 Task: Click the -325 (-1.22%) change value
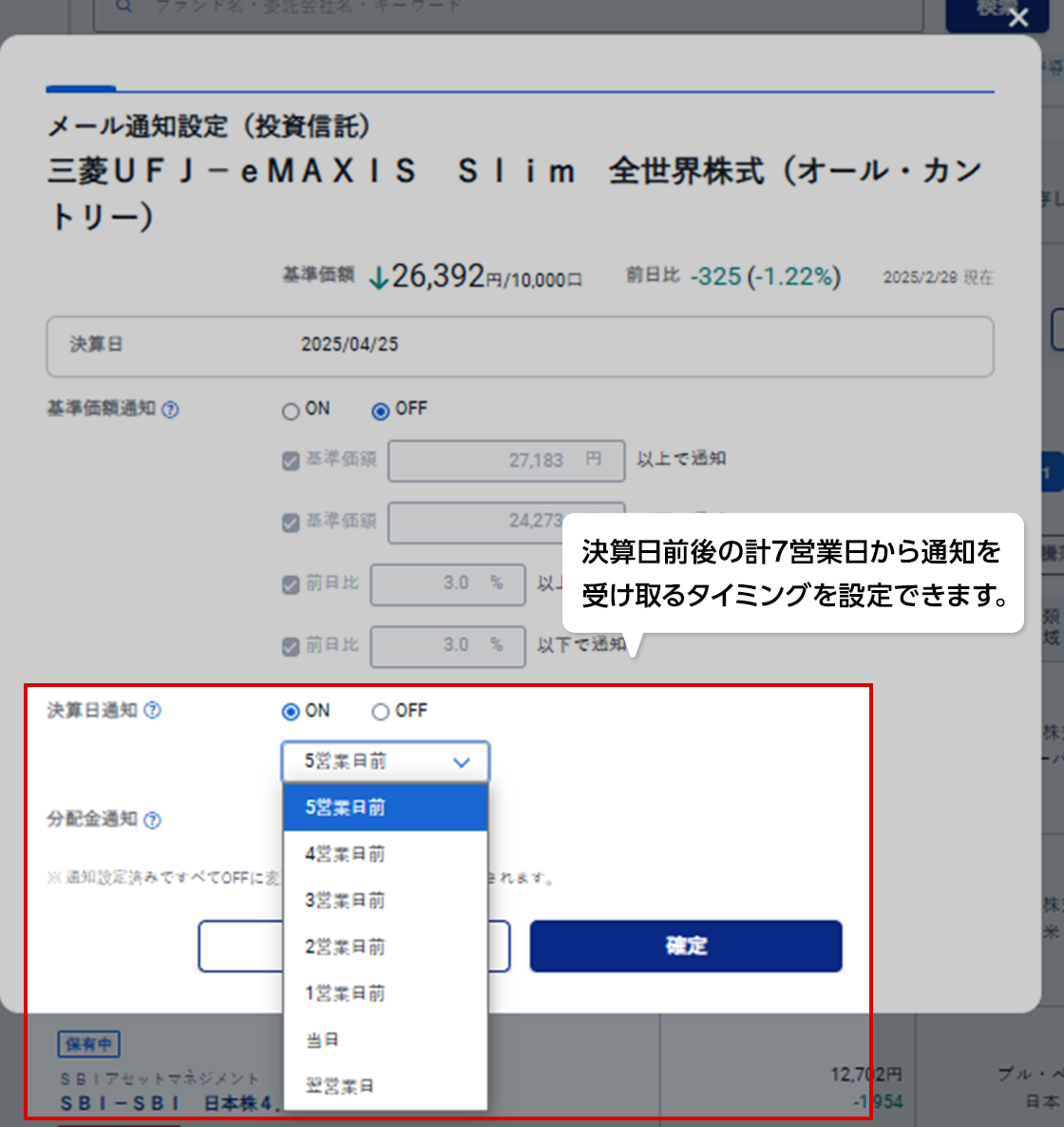pyautogui.click(x=765, y=277)
